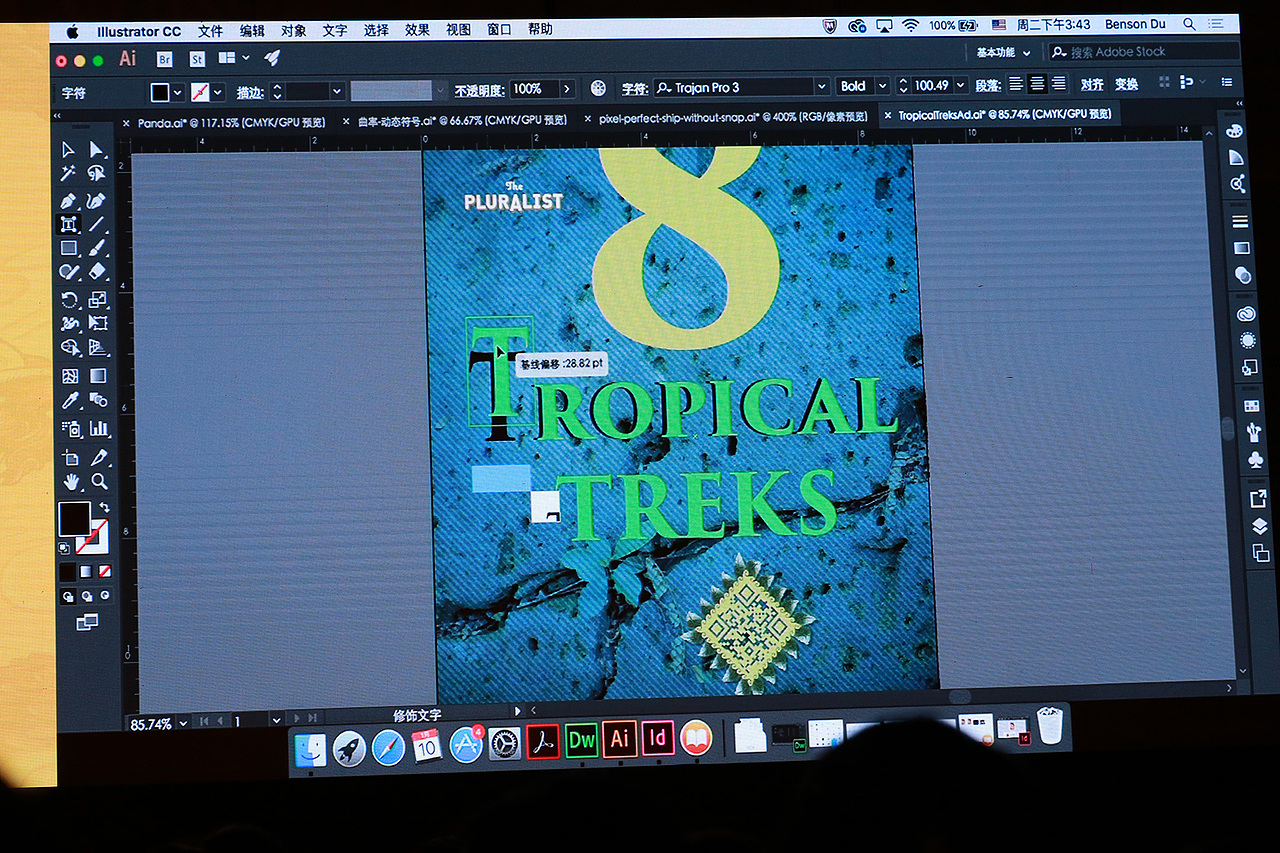1280x853 pixels.
Task: Apply None mode below fill swatch
Action: coord(104,572)
